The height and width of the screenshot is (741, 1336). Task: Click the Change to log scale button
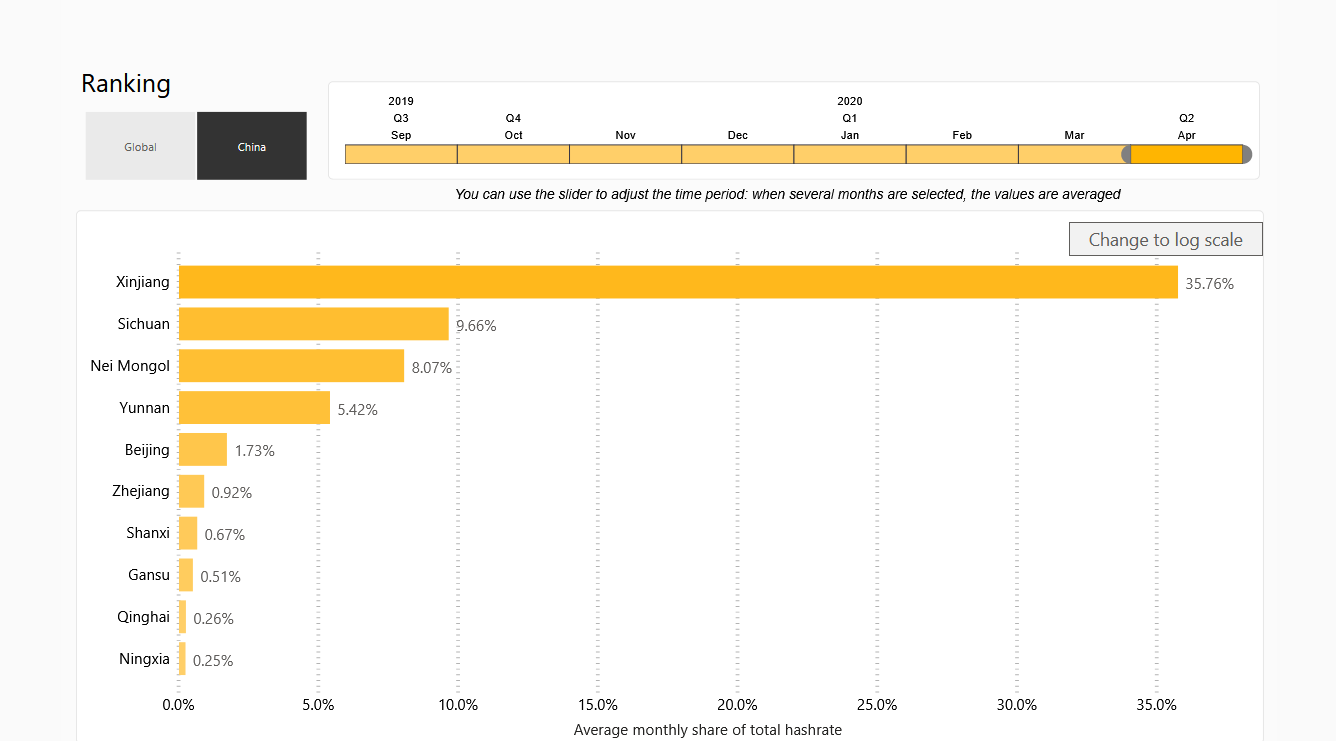1166,239
